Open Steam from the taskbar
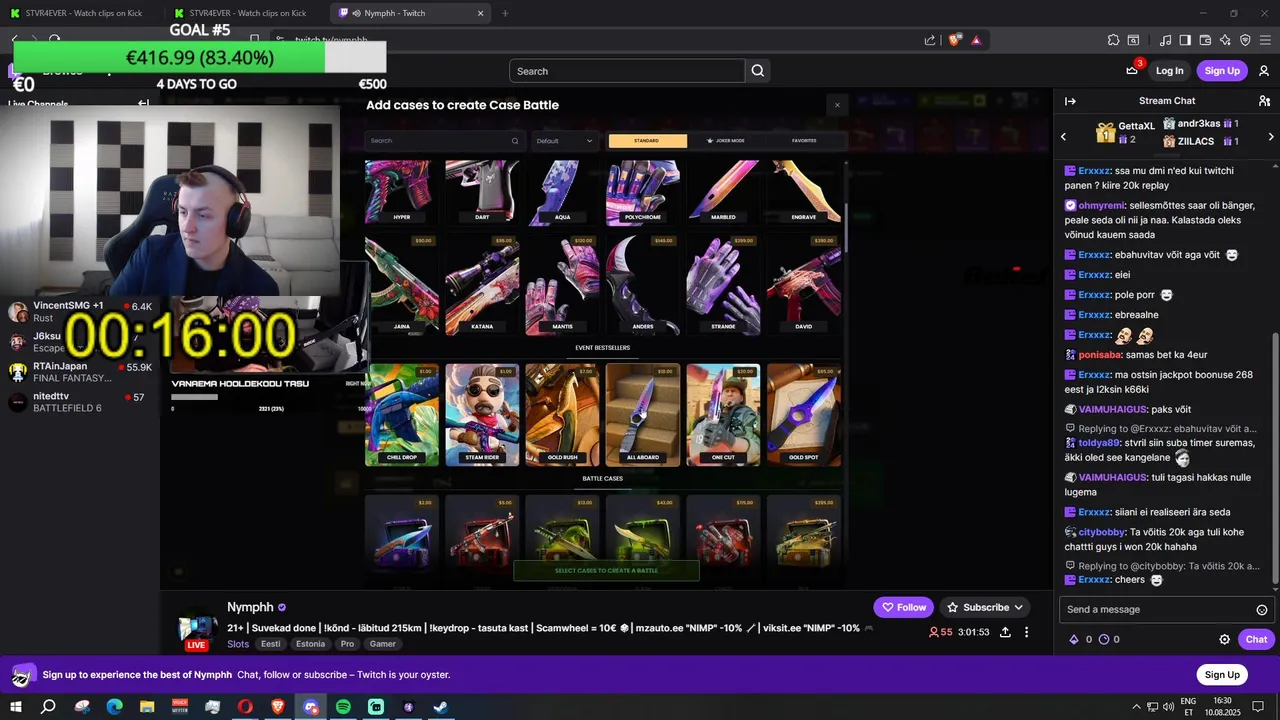Viewport: 1280px width, 720px height. pyautogui.click(x=440, y=707)
